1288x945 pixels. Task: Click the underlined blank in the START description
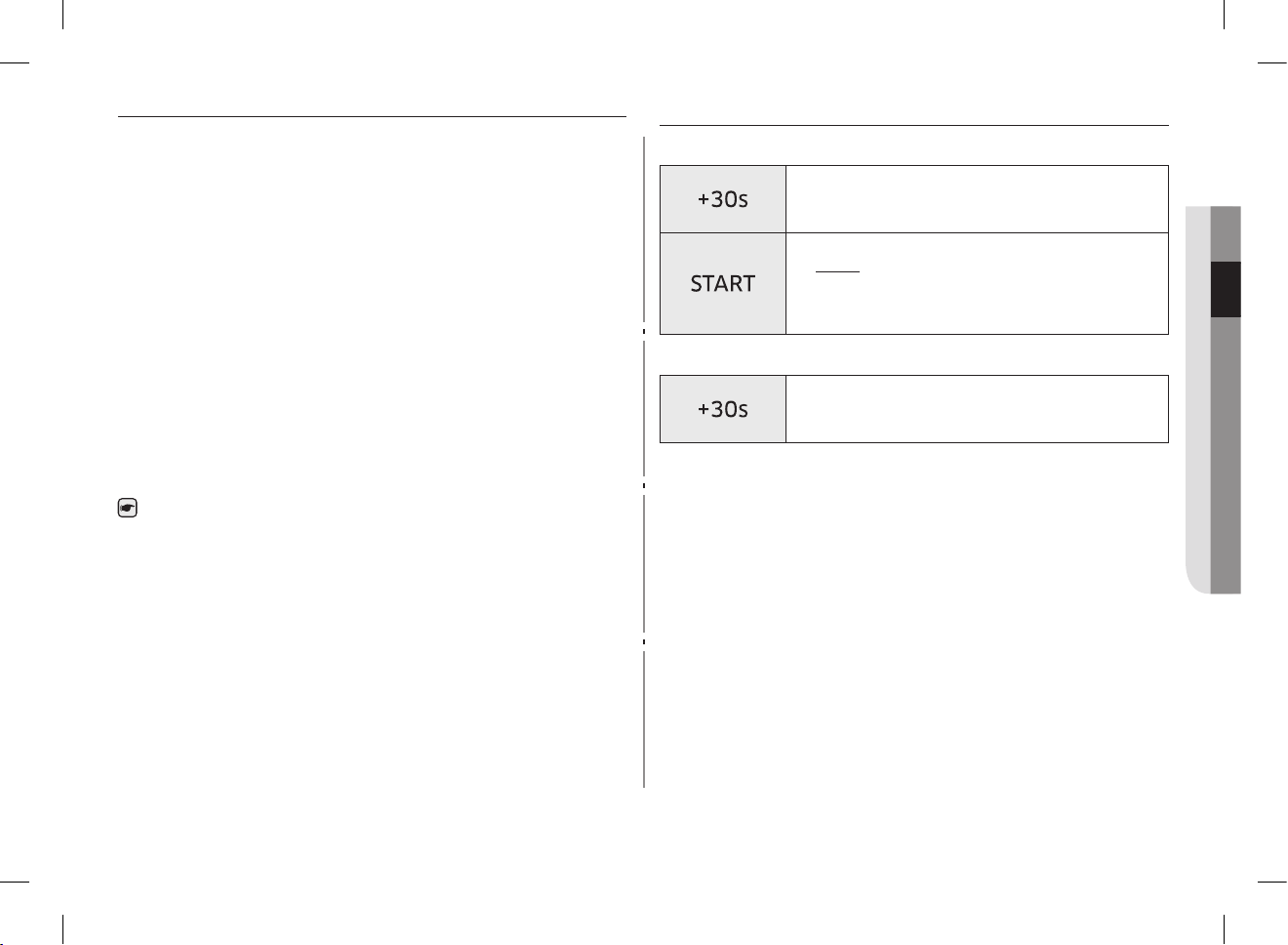[x=837, y=271]
